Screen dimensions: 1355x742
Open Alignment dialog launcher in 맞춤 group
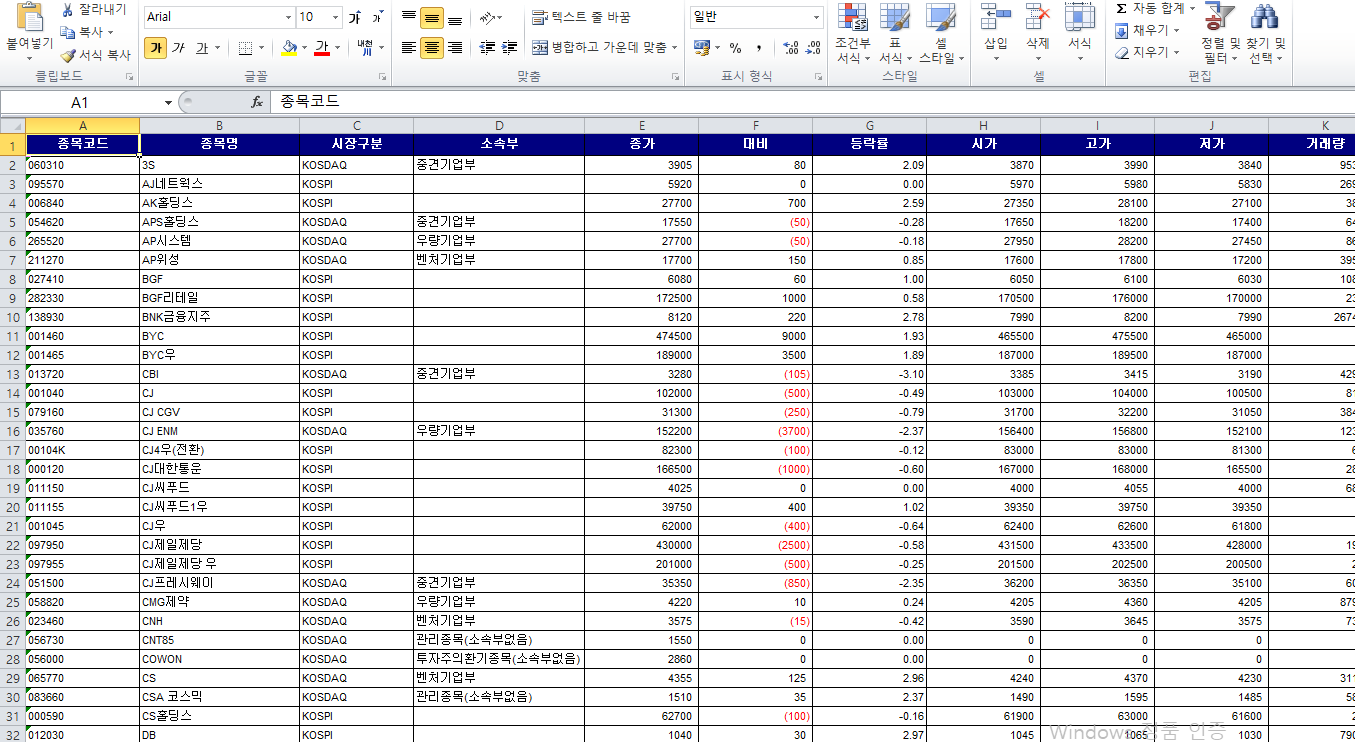pos(675,77)
